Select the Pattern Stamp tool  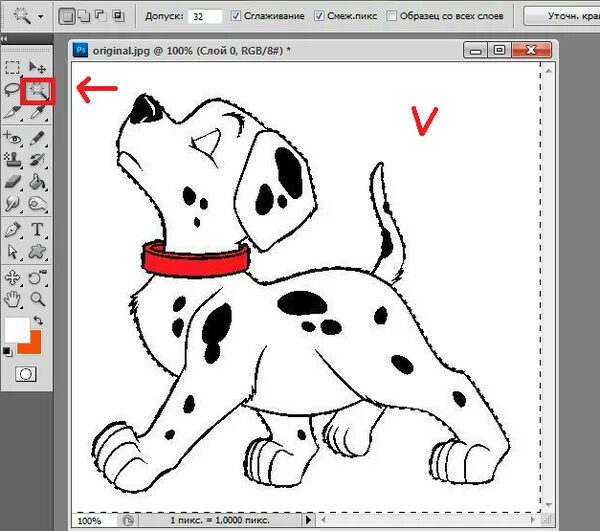[13, 160]
